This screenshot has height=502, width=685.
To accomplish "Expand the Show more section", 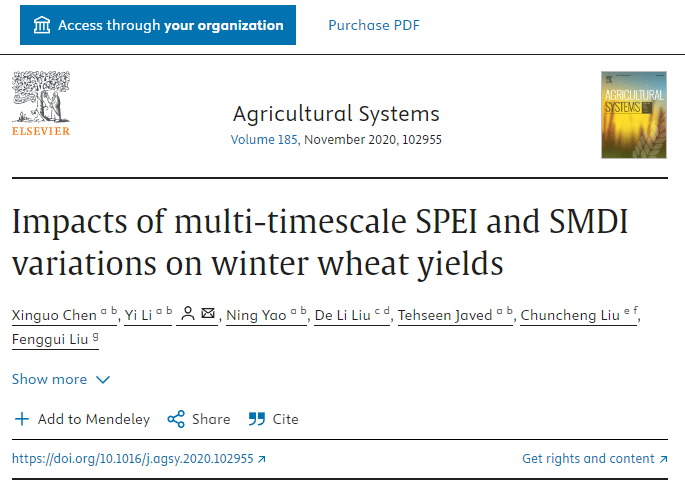I will [x=50, y=379].
